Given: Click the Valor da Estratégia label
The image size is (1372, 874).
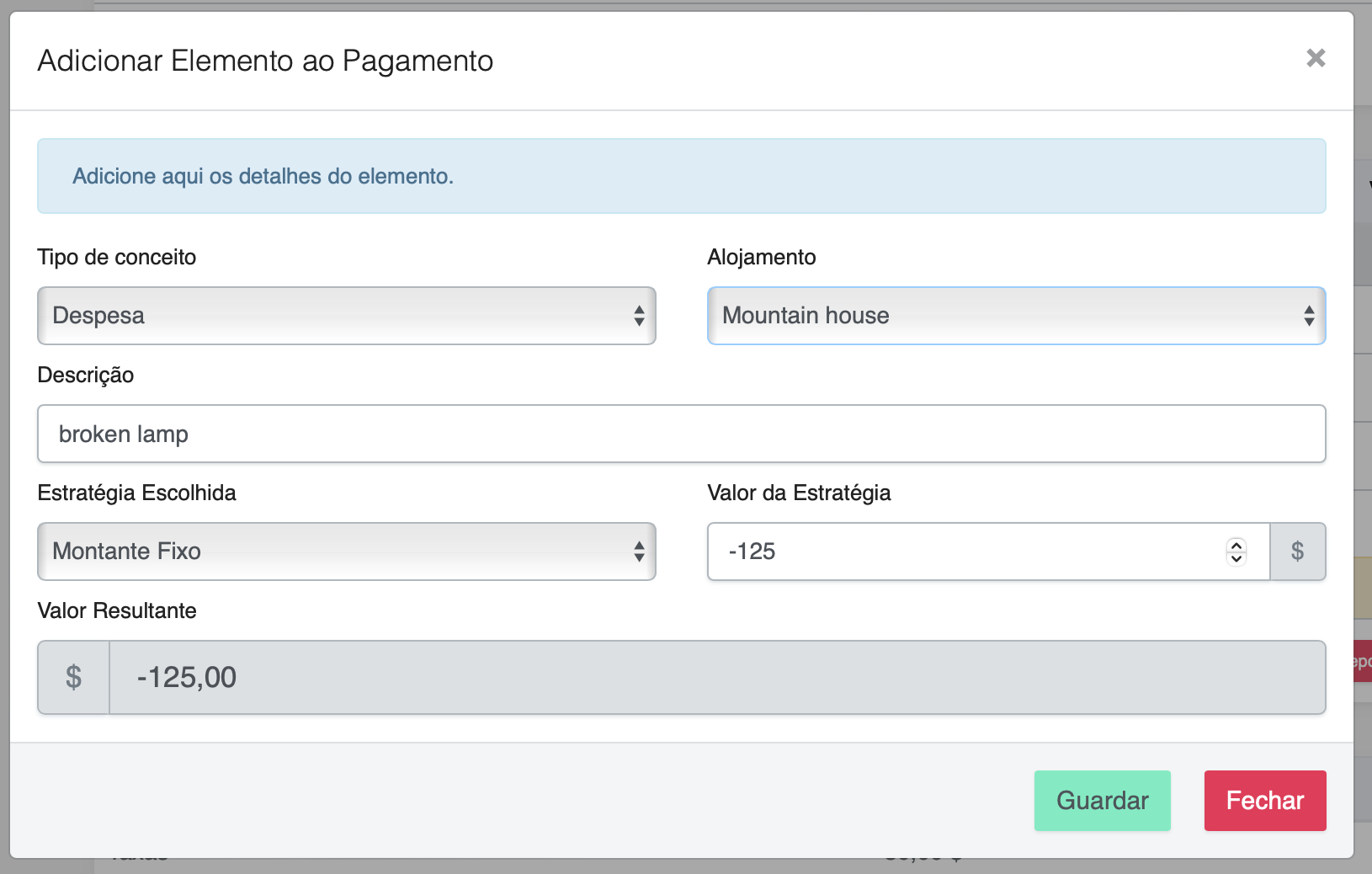Looking at the screenshot, I should pos(799,493).
